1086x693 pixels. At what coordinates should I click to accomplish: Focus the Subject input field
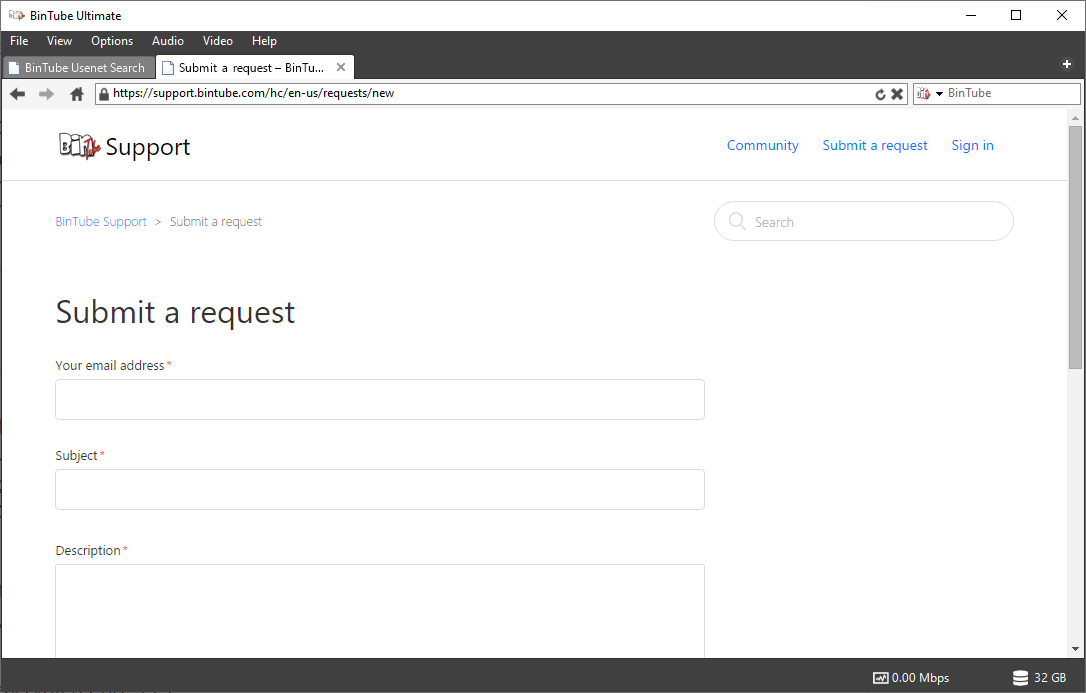point(380,489)
